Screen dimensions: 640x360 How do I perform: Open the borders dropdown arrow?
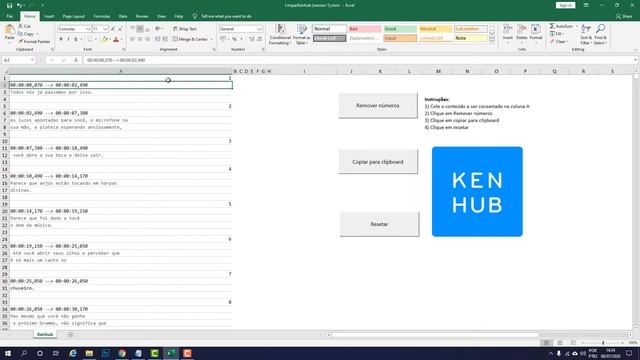pyautogui.click(x=96, y=39)
